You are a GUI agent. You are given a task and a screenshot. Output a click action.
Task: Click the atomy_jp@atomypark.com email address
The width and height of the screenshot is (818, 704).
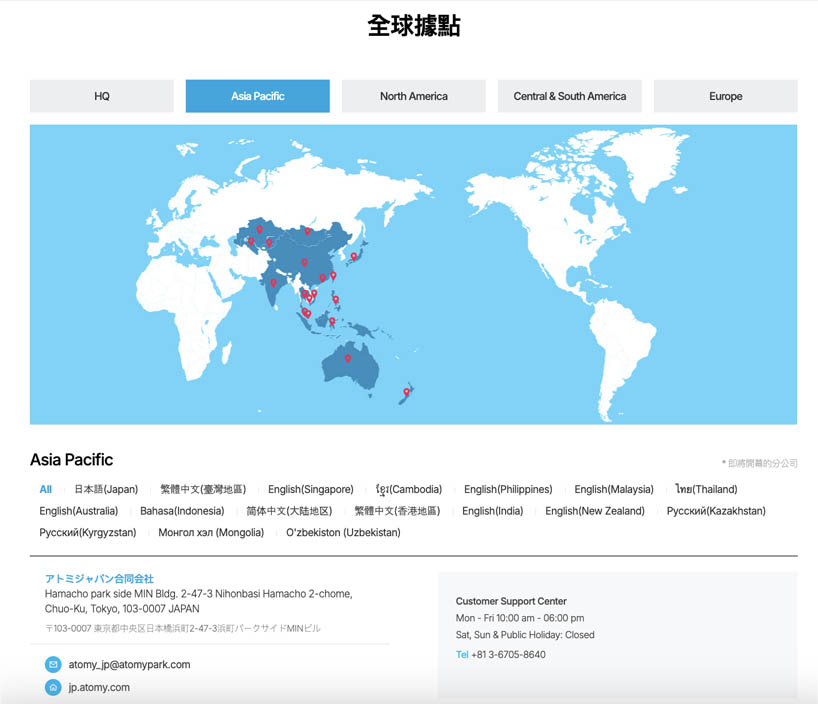coord(129,664)
